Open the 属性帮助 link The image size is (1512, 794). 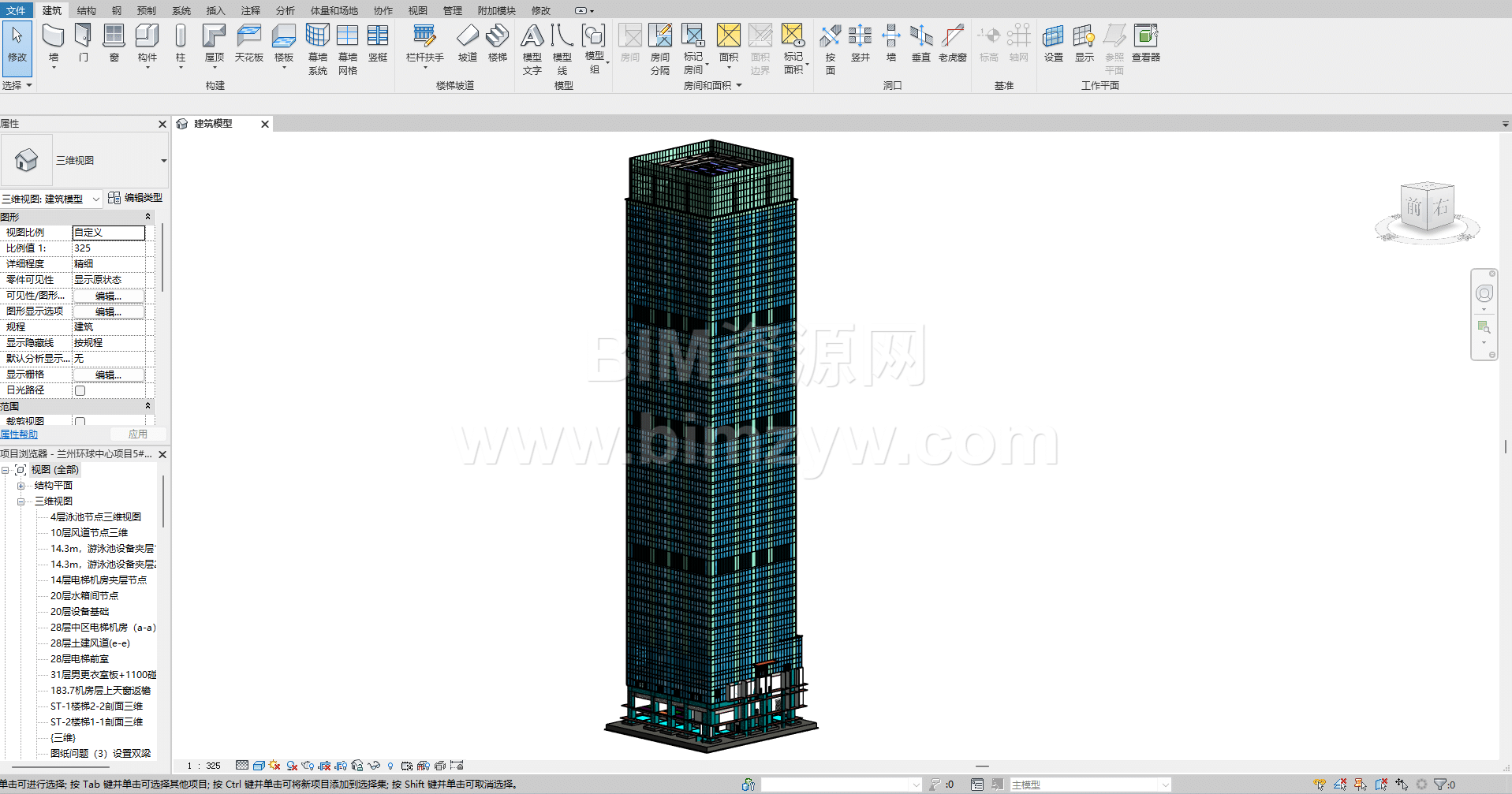point(19,434)
